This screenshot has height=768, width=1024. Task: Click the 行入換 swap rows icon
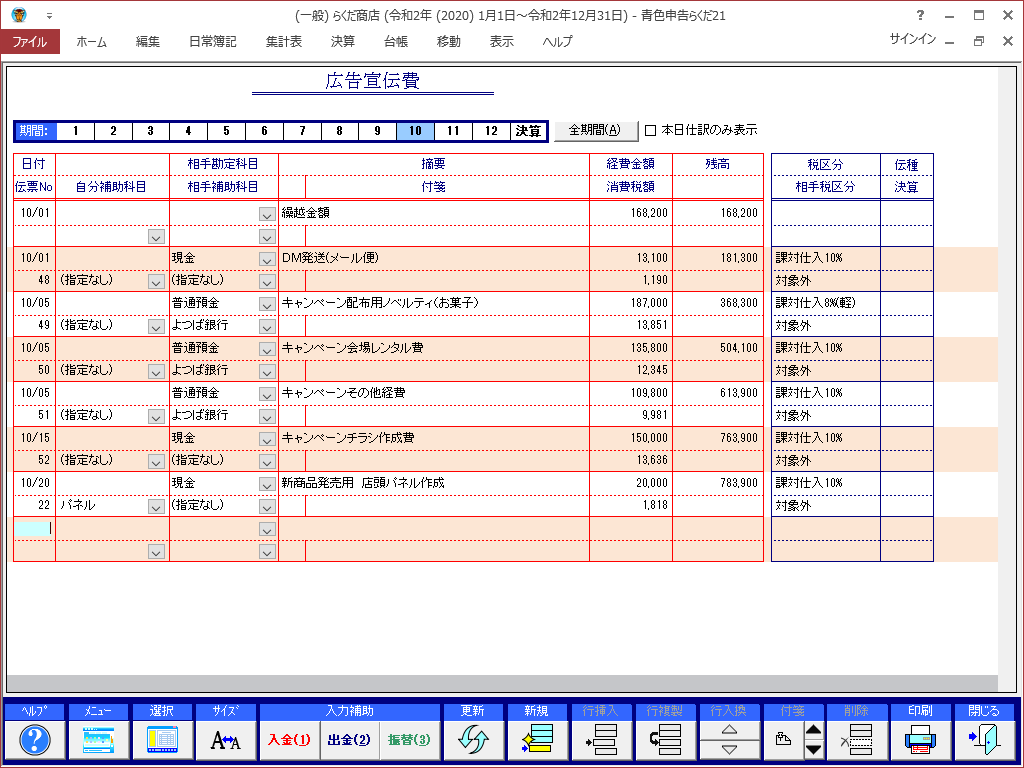click(x=729, y=740)
